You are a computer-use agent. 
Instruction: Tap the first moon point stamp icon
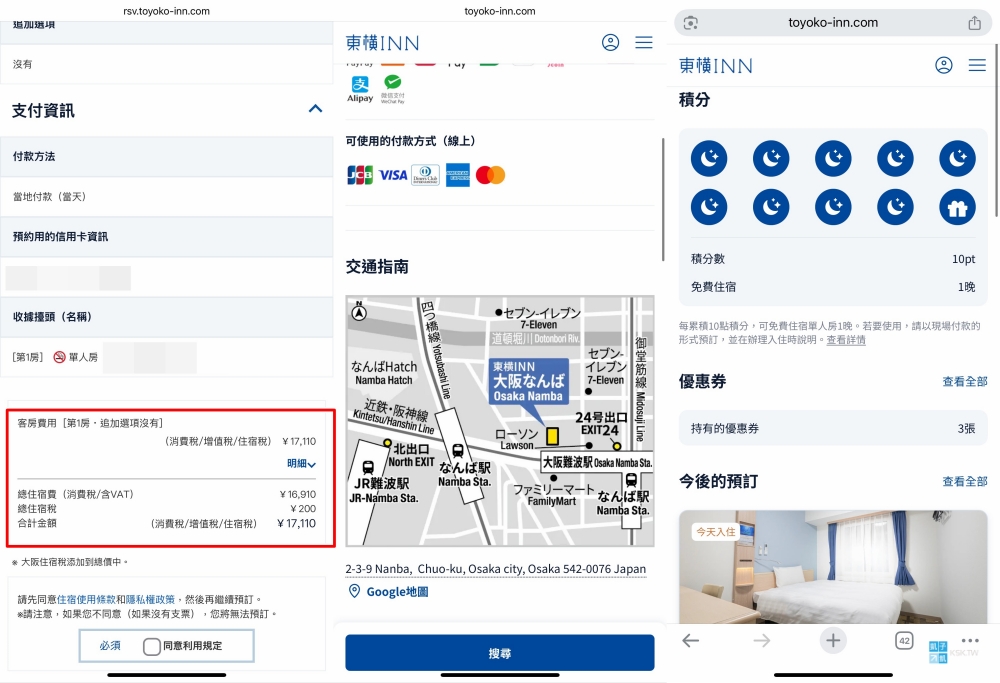pos(709,158)
